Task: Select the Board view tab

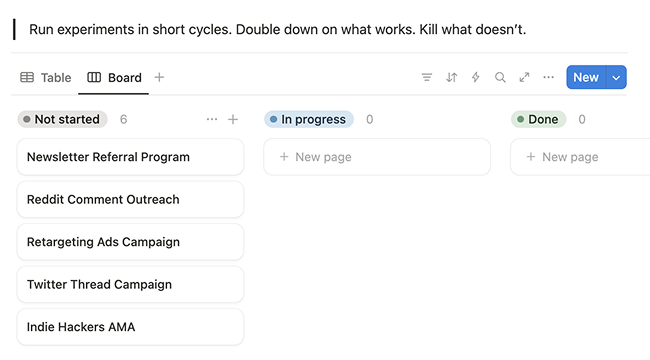Action: [x=114, y=78]
